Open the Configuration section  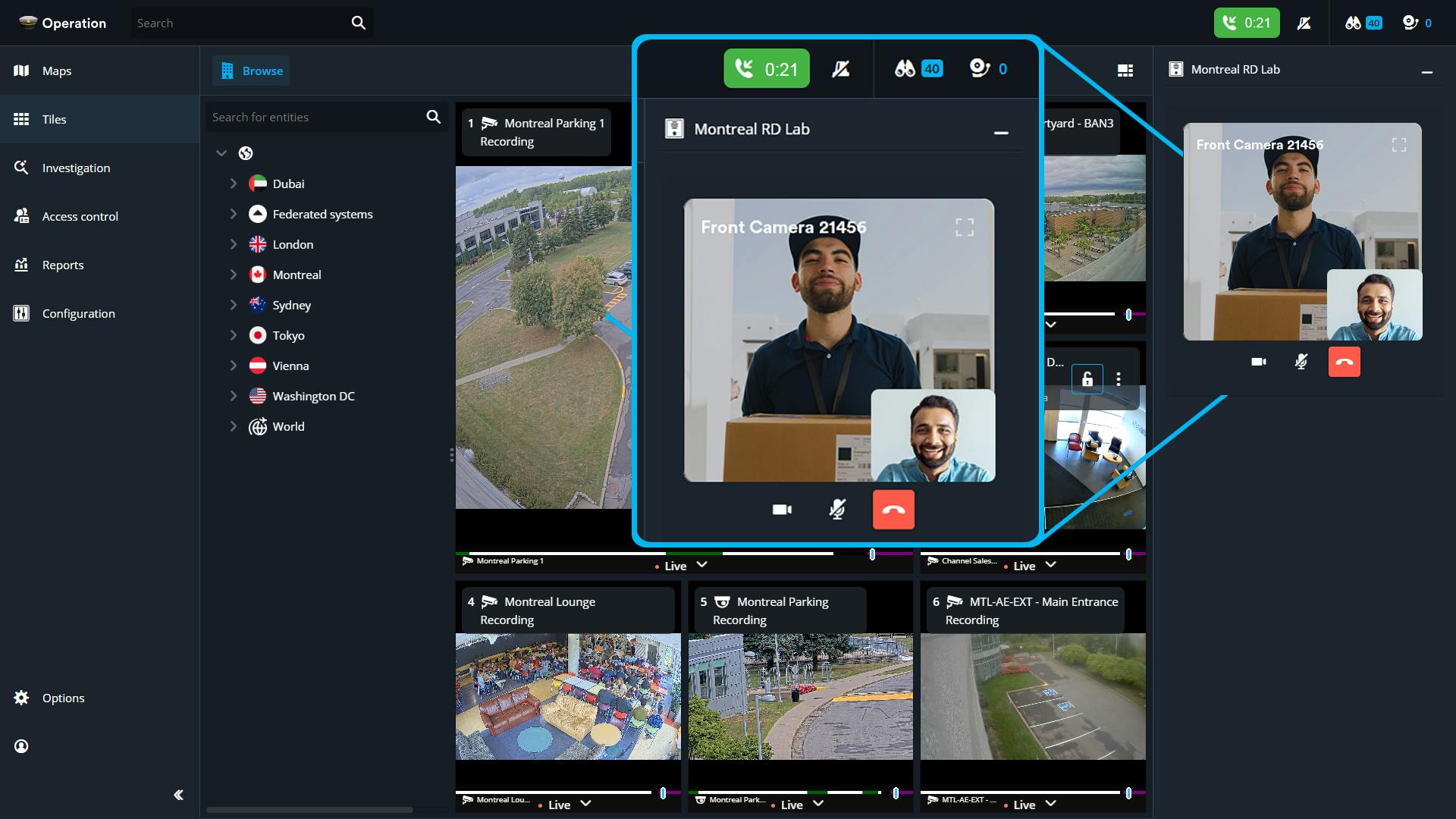coord(77,313)
